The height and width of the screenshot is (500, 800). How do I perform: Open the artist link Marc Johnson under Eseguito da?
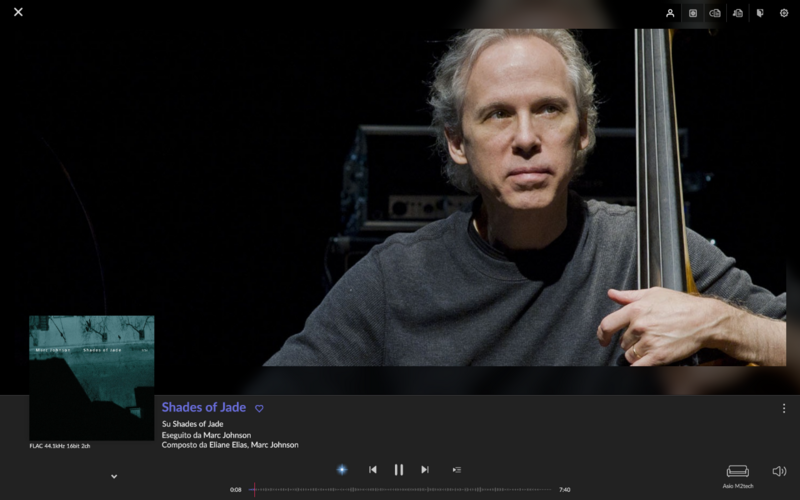228,435
